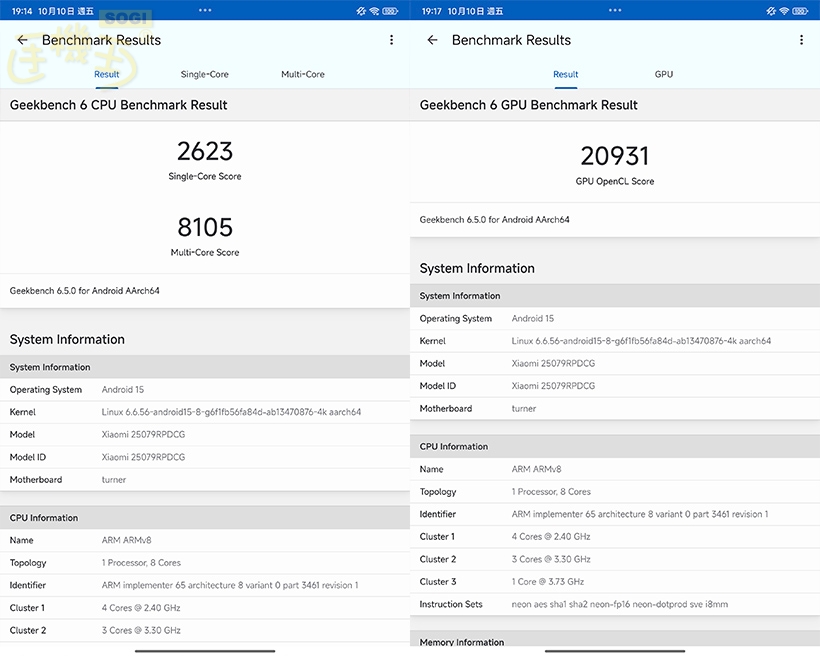Switch to the Single-Core tab
The image size is (820, 656).
(x=204, y=74)
